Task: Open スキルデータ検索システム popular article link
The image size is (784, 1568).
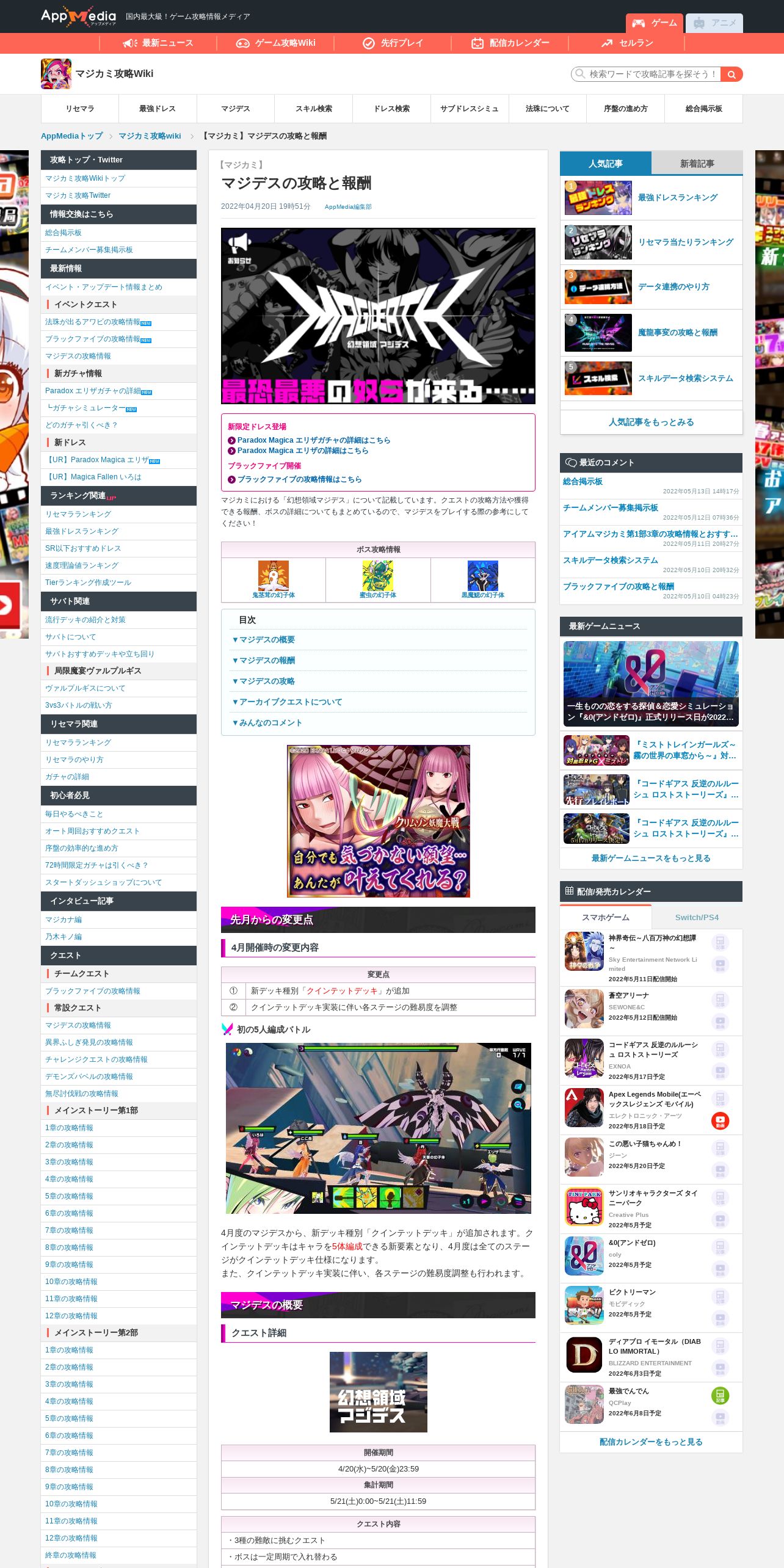Action: point(685,378)
